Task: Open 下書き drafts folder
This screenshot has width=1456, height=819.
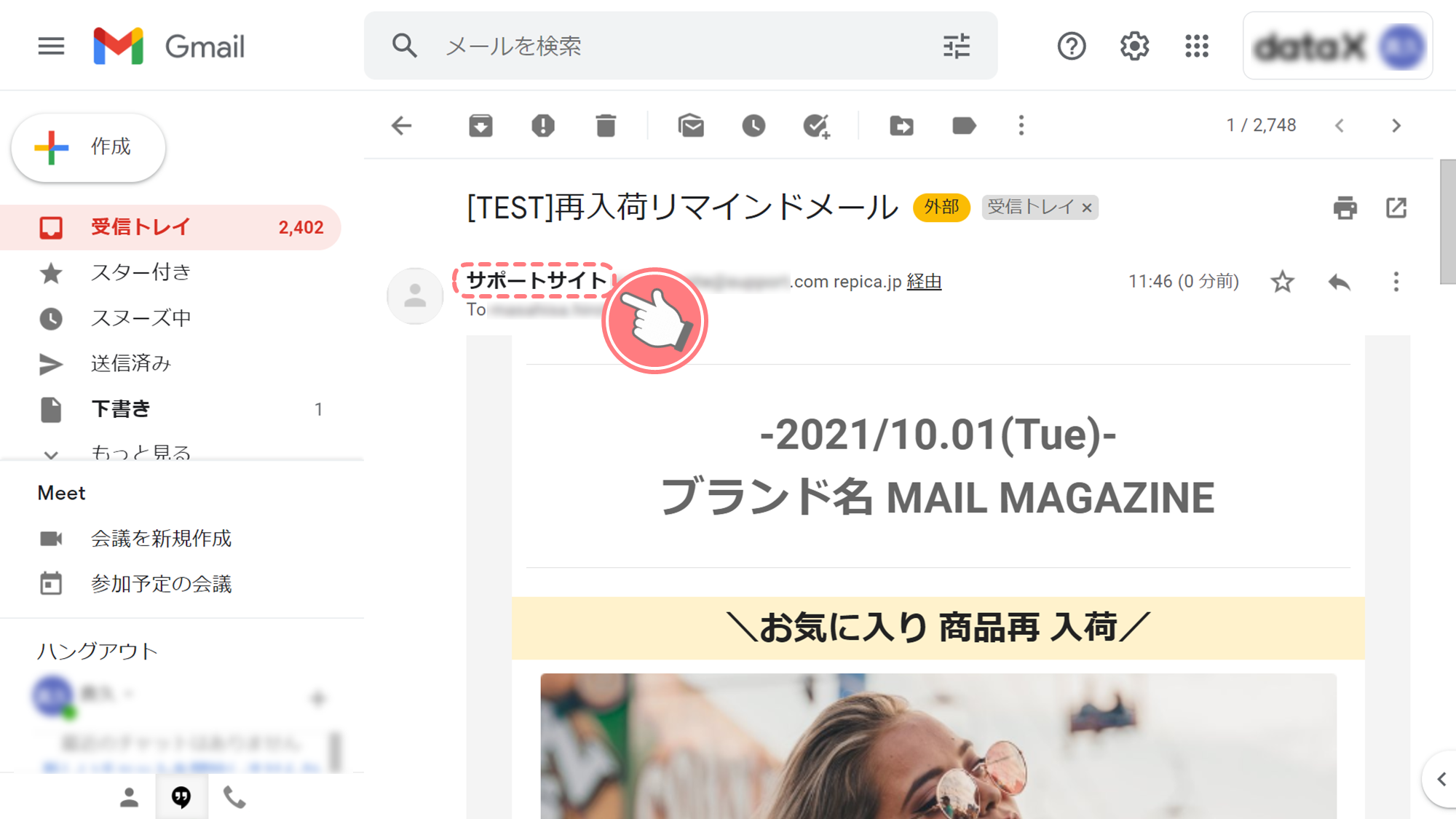Action: (x=170, y=409)
